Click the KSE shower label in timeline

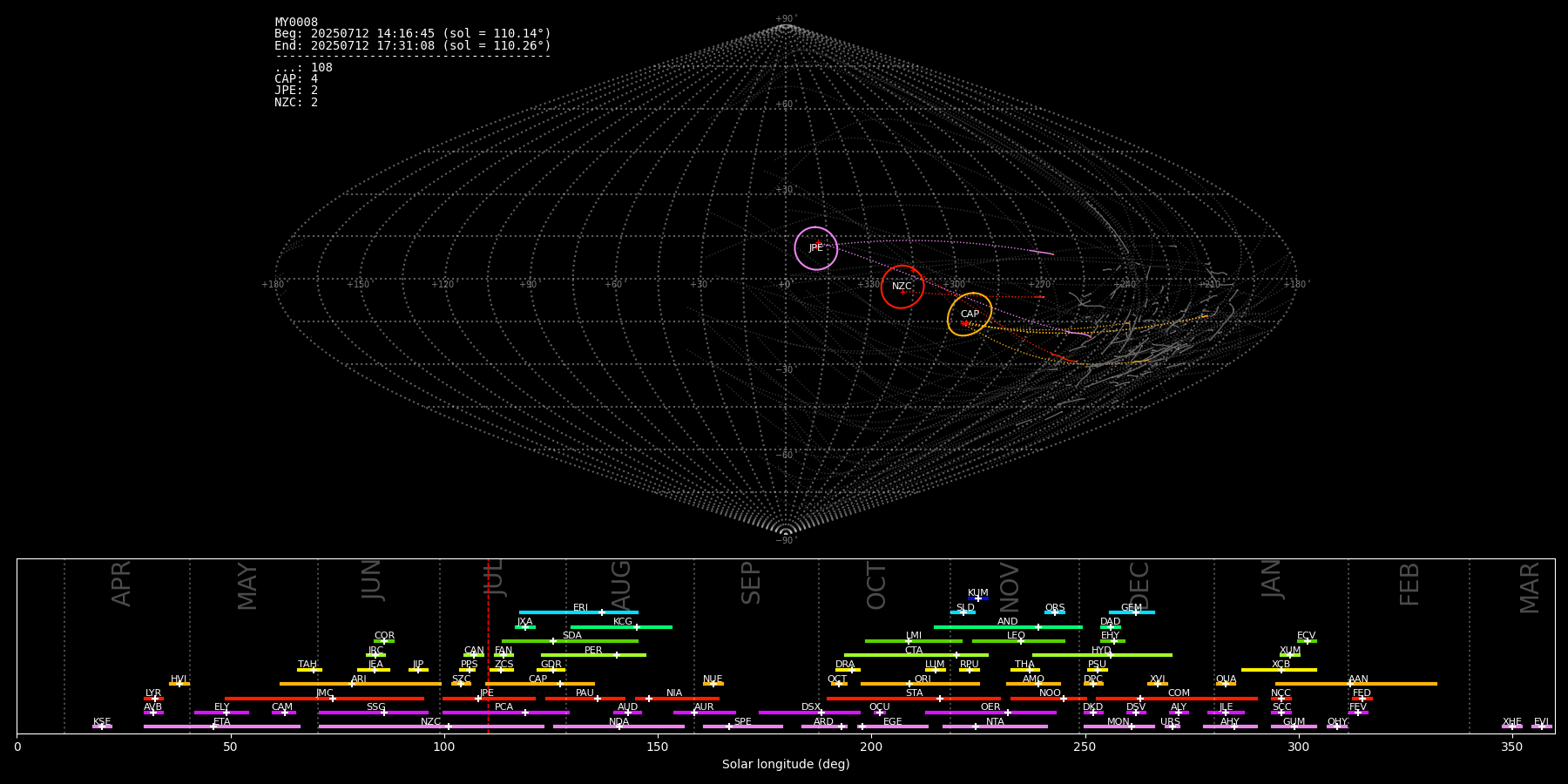click(x=102, y=722)
